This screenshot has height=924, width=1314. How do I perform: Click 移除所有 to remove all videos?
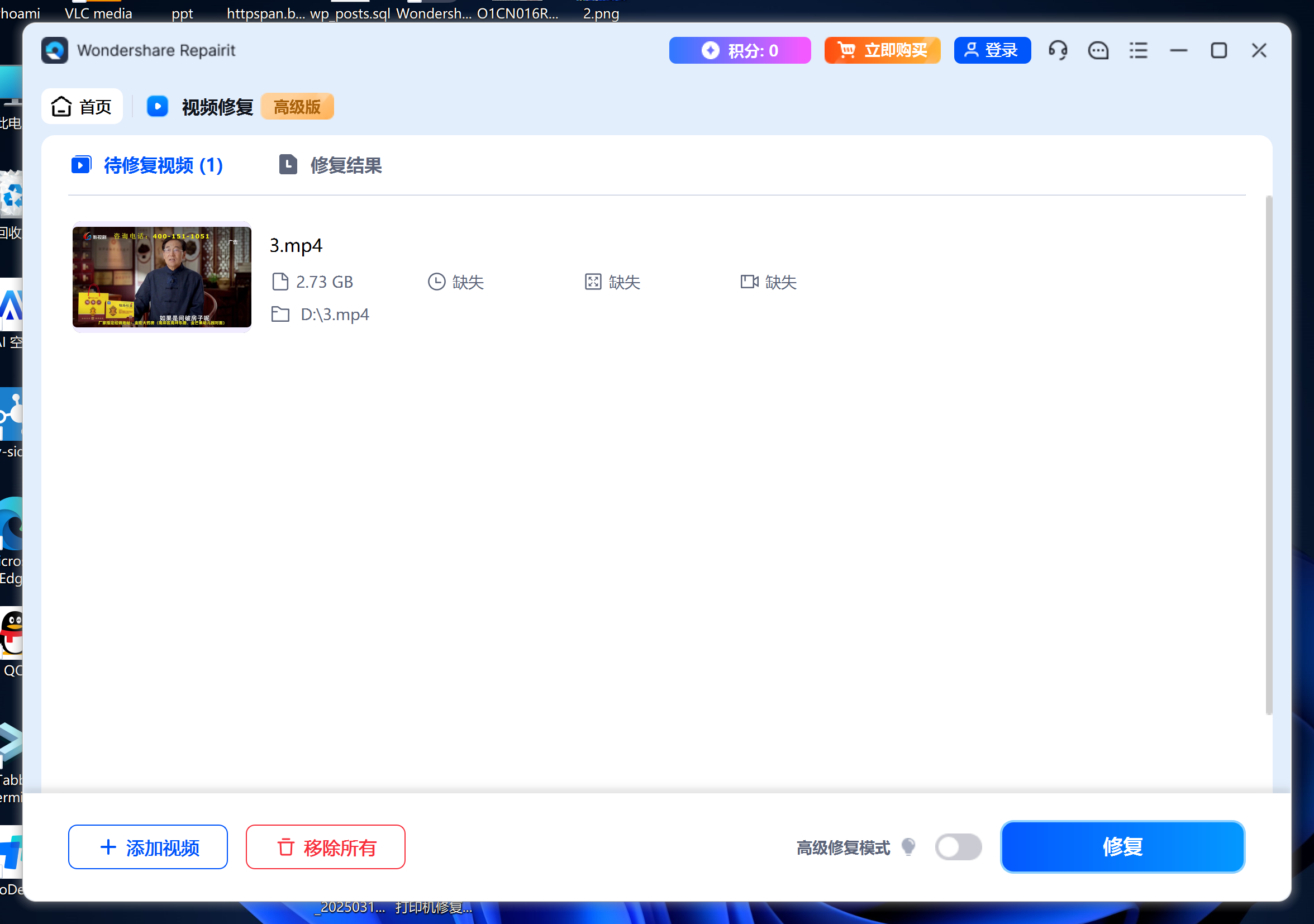pyautogui.click(x=326, y=847)
